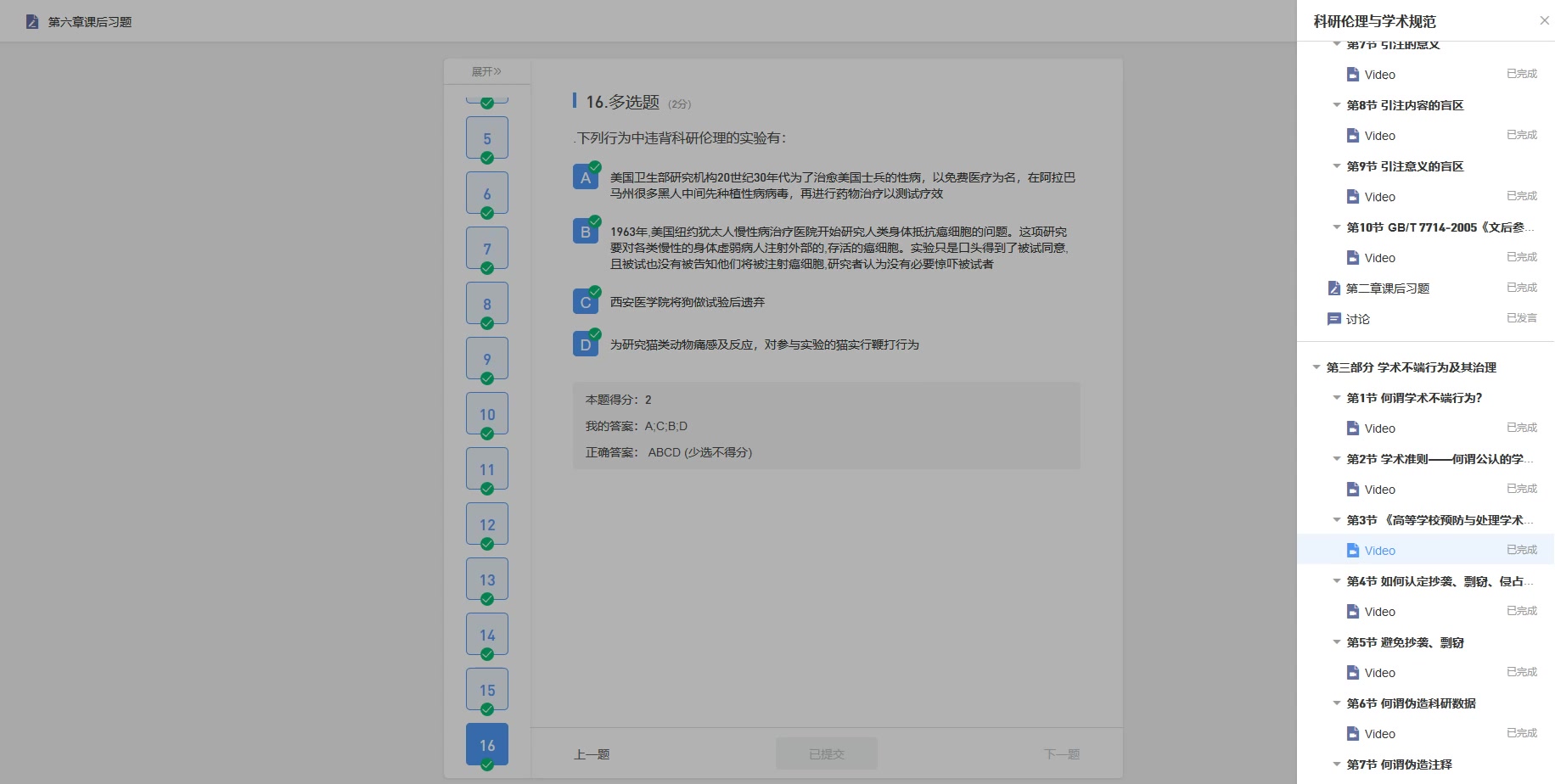Jump to question 15
The image size is (1555, 784).
(487, 690)
